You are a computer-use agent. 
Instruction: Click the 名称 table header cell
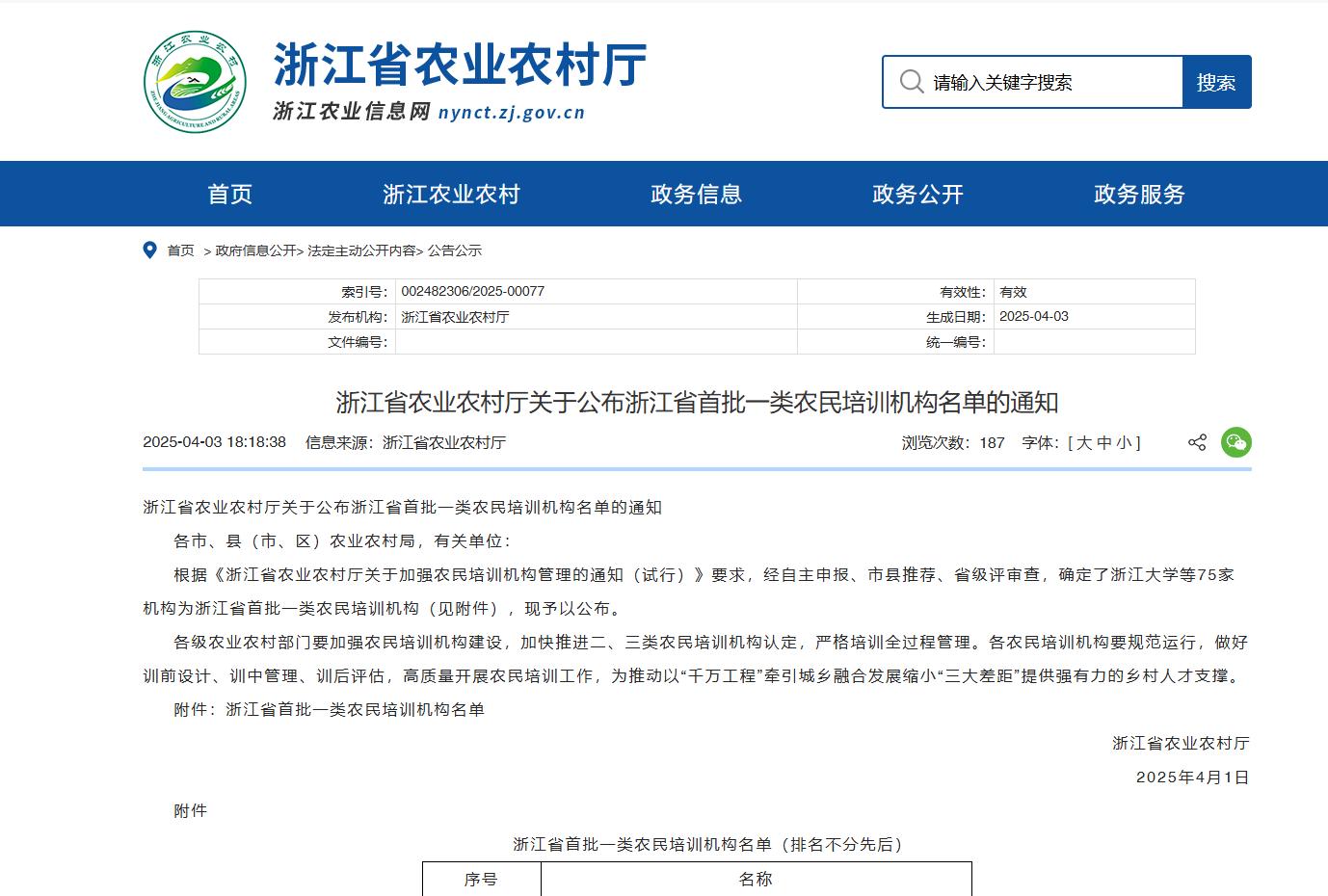click(756, 879)
